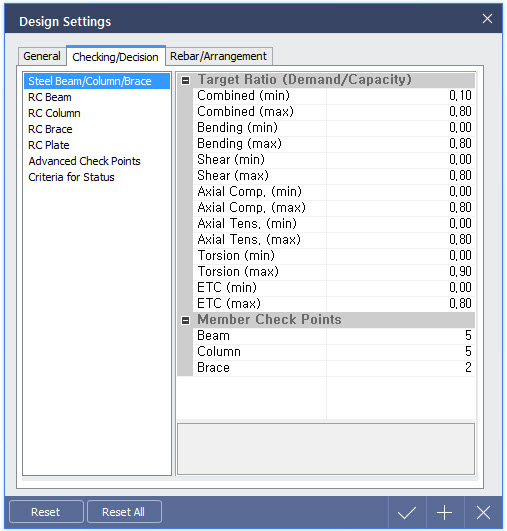
Task: Select Steel Beam/Column/Brace in list
Action: [x=97, y=81]
